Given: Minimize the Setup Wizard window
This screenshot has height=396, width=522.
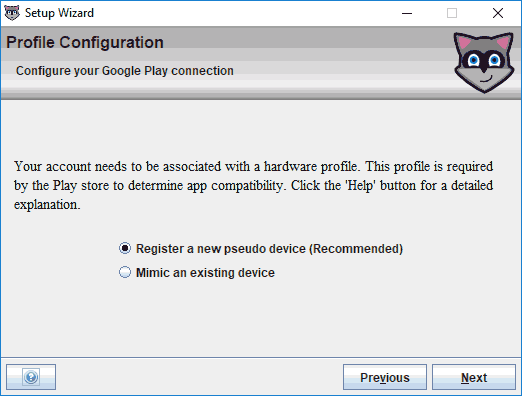Looking at the screenshot, I should click(407, 13).
